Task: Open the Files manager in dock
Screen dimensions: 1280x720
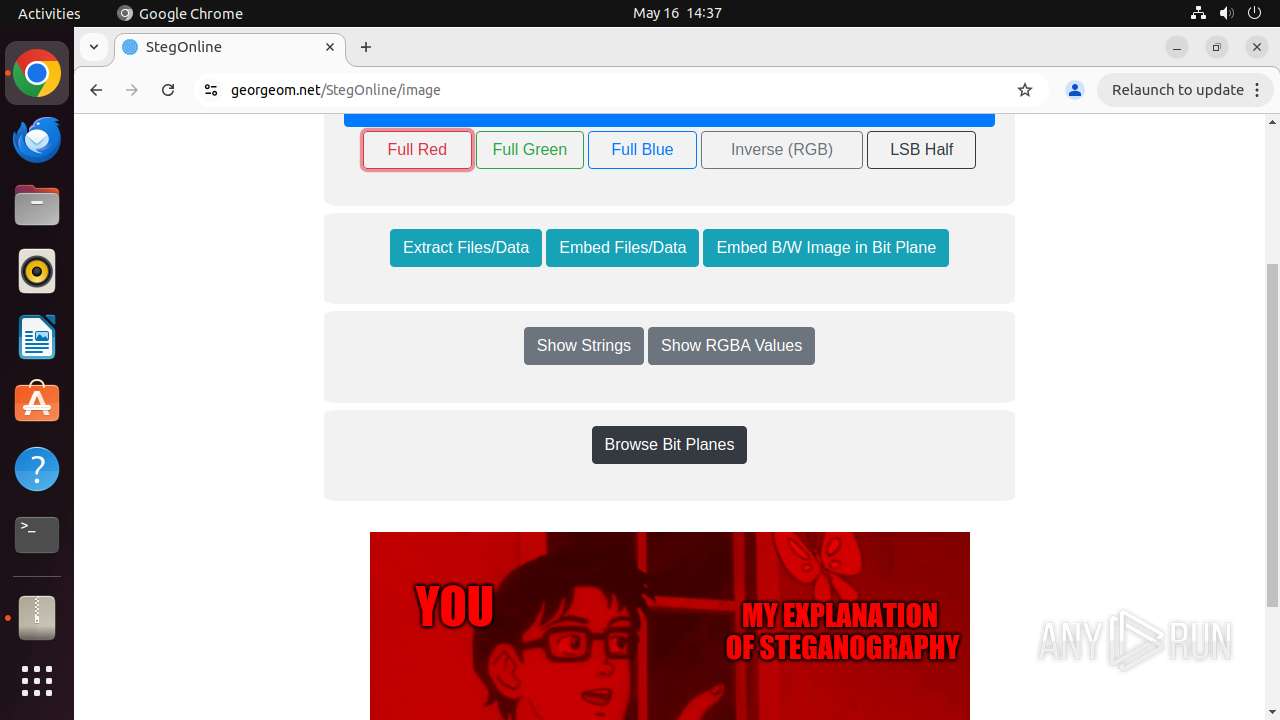Action: tap(37, 206)
